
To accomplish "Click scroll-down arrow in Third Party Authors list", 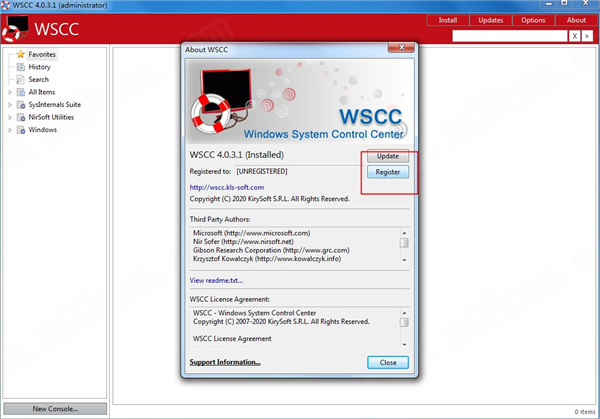I will [404, 260].
